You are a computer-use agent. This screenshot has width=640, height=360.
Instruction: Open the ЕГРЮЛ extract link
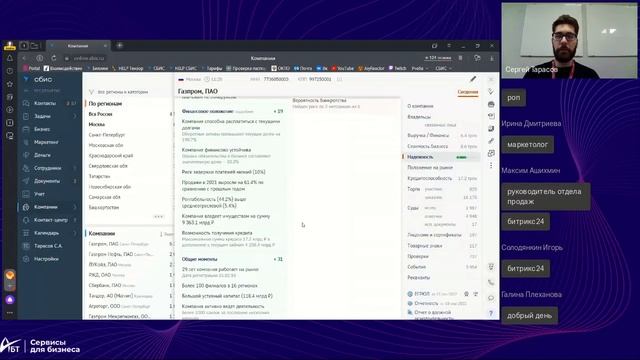coord(422,294)
